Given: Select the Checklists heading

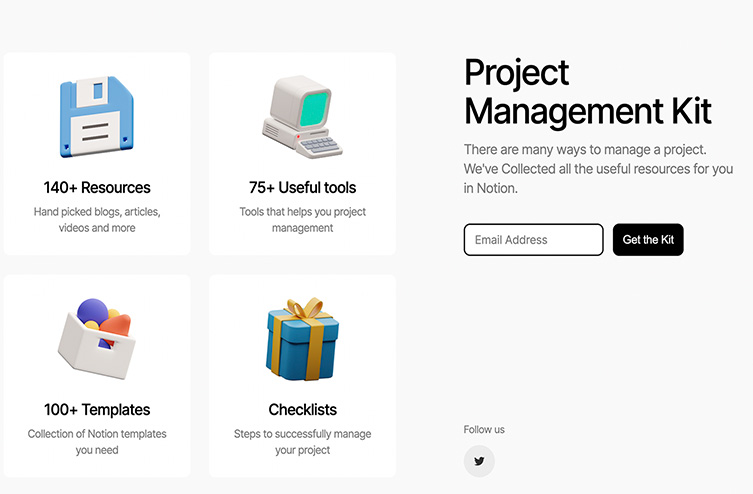Looking at the screenshot, I should (x=302, y=409).
